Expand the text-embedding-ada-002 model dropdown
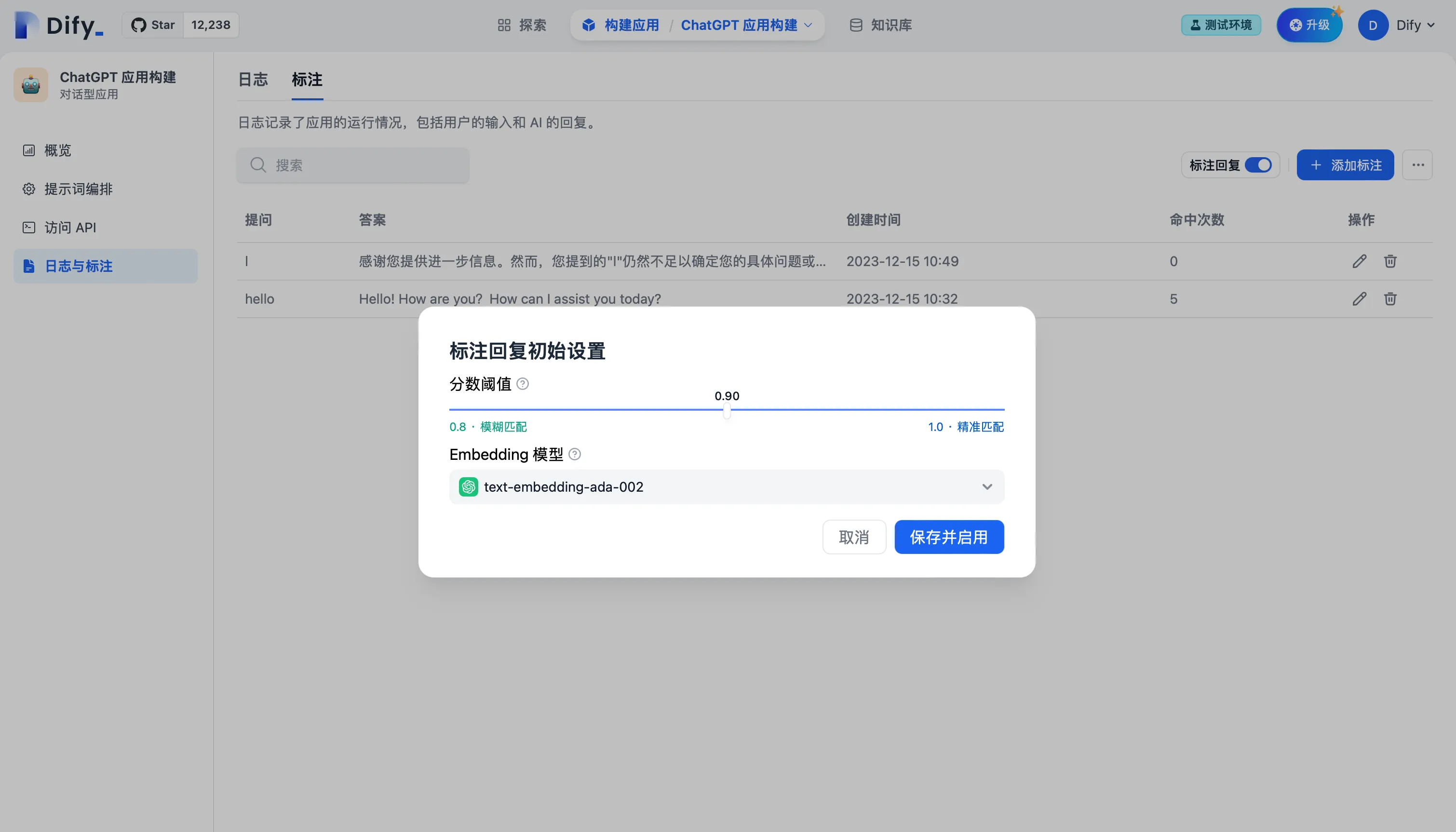The image size is (1456, 832). [726, 487]
